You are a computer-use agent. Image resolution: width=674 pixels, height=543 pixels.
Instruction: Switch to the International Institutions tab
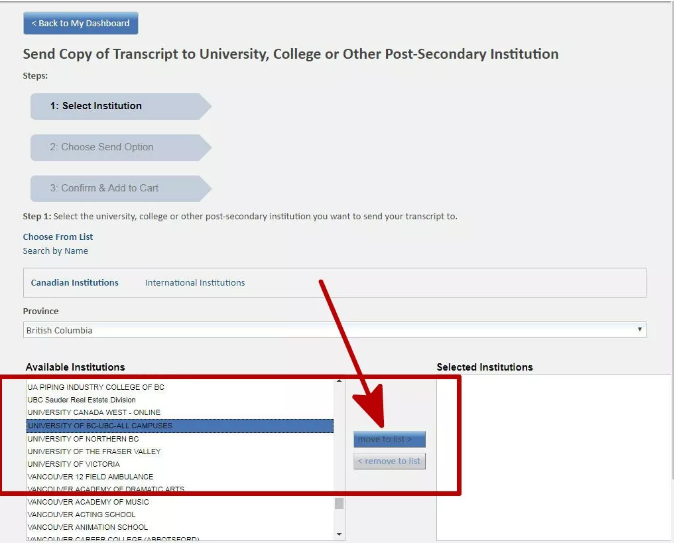point(194,283)
